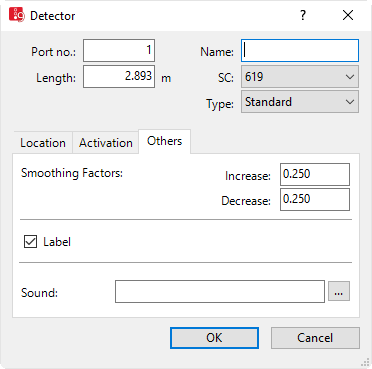The image size is (372, 369).
Task: Open the Type dropdown set to Standard
Action: pos(300,102)
